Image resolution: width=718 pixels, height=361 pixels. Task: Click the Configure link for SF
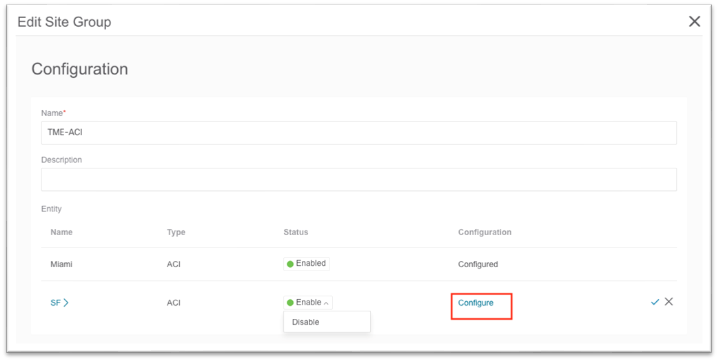point(476,303)
